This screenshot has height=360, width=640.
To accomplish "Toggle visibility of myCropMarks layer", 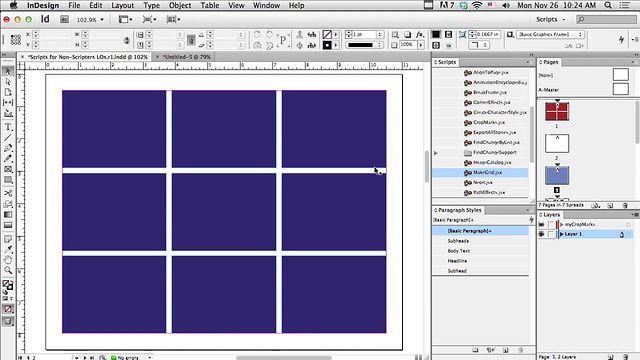I will pyautogui.click(x=542, y=224).
